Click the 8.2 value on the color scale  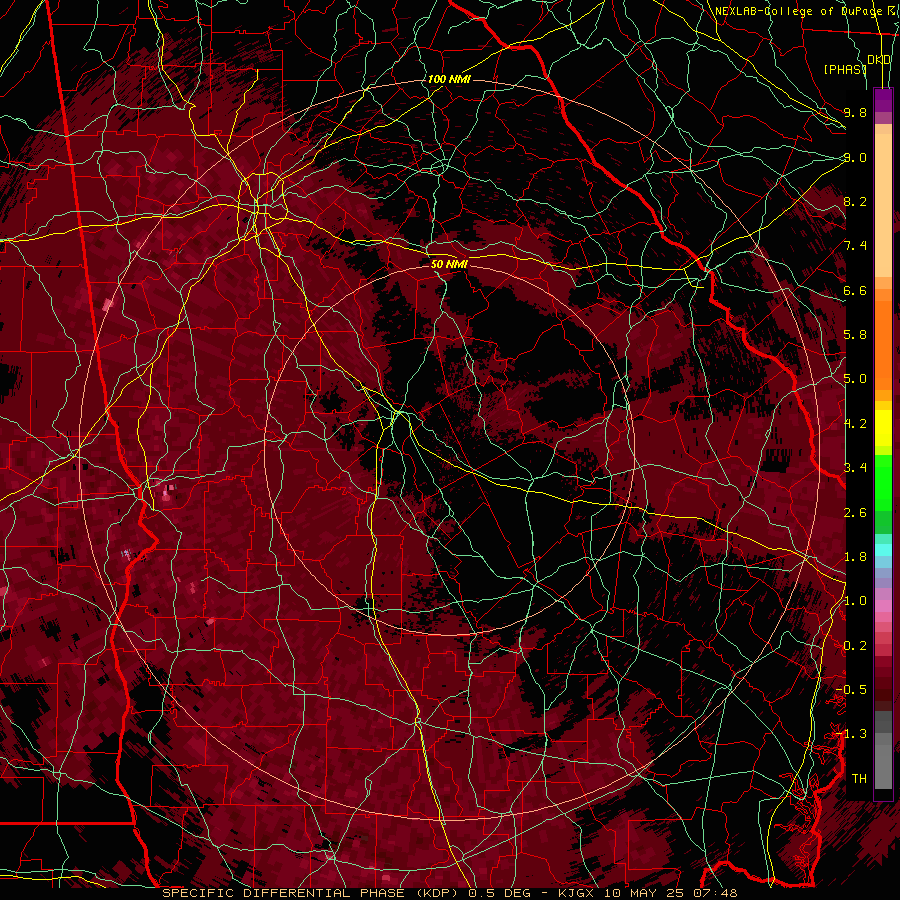pos(855,201)
